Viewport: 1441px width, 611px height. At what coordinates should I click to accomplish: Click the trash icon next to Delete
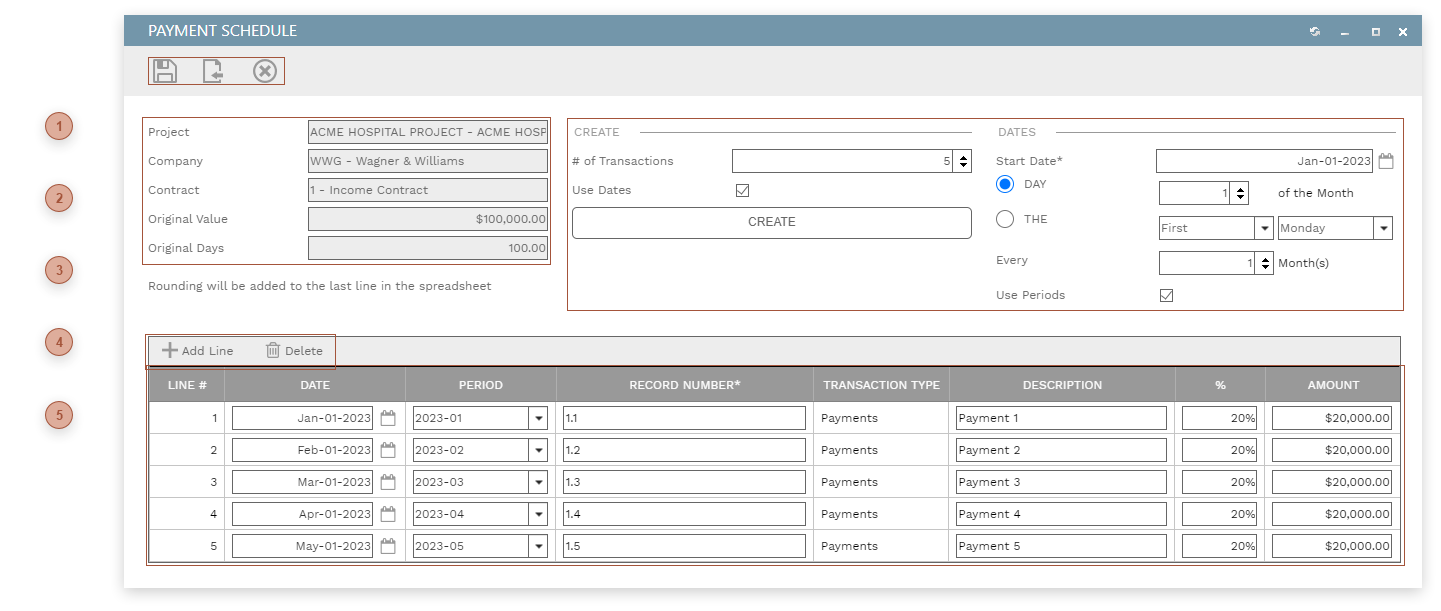click(274, 350)
